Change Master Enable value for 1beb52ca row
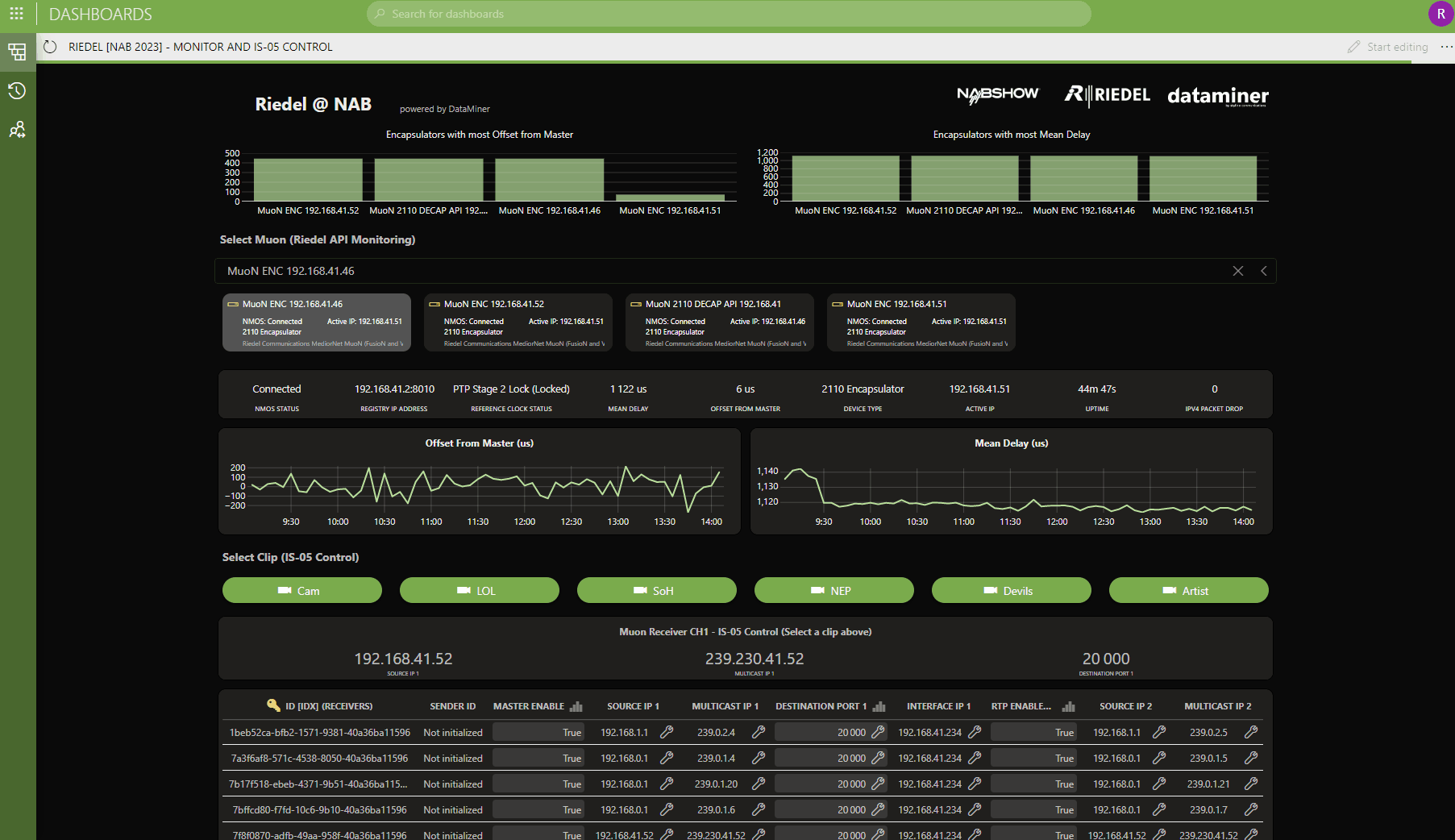 (538, 732)
